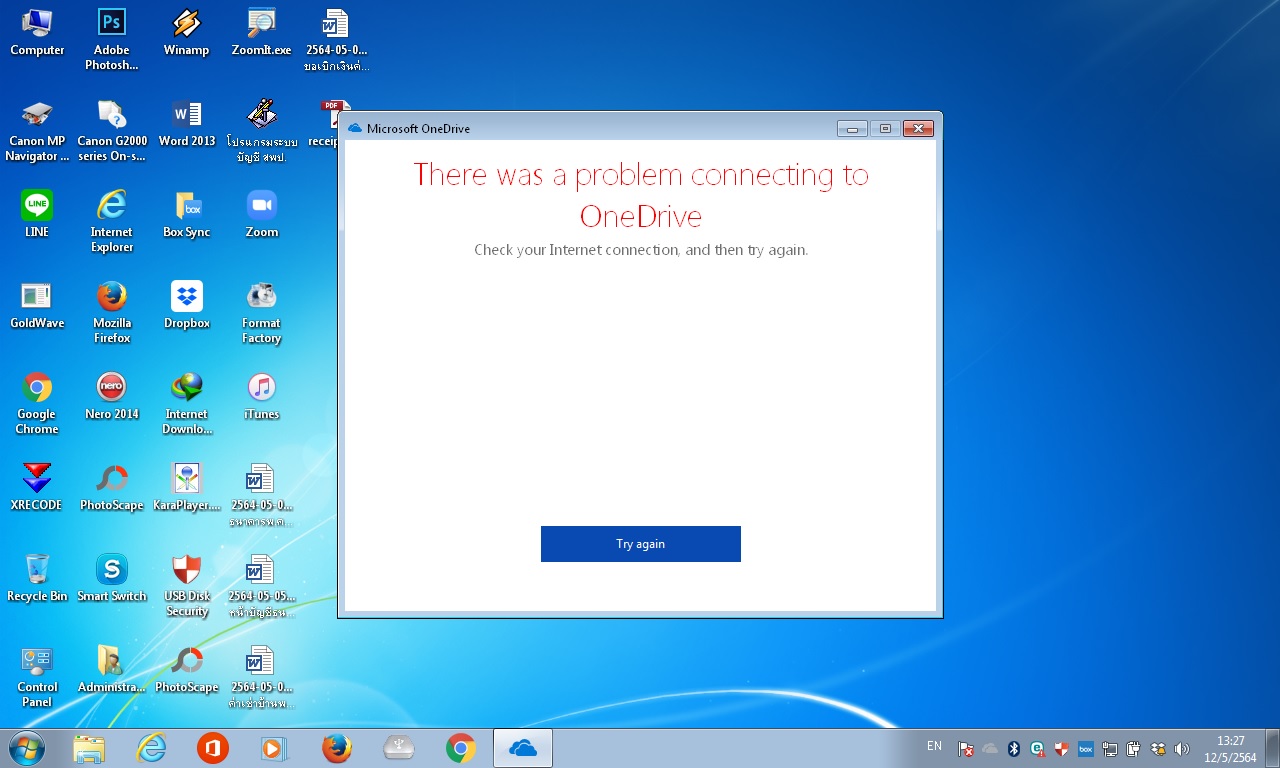Select the LINE desktop icon
The height and width of the screenshot is (768, 1280).
point(37,214)
